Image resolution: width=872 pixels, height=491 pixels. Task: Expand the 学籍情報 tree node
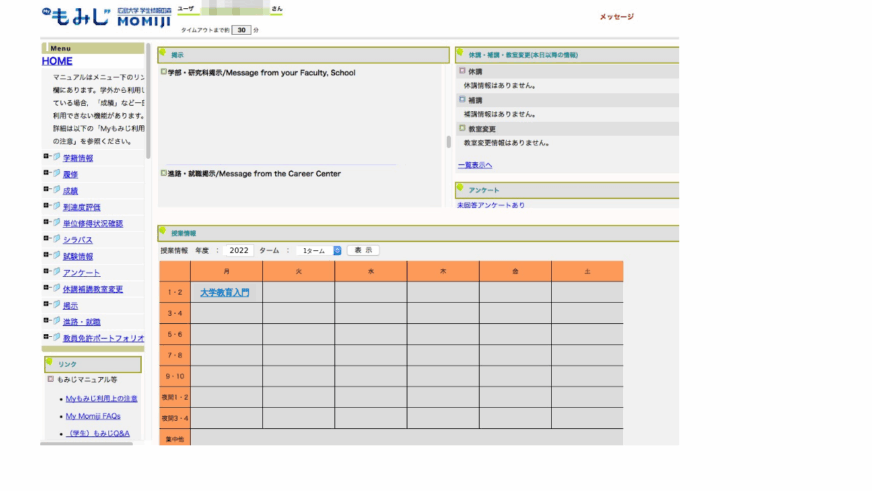(x=46, y=157)
